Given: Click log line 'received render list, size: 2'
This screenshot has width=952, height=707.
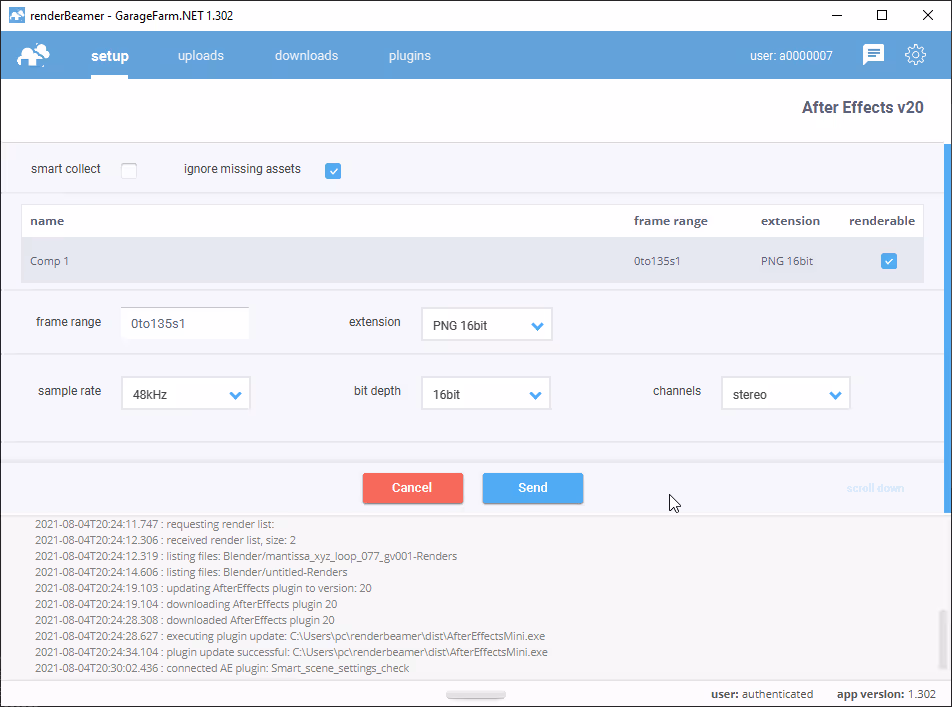Looking at the screenshot, I should 165,540.
